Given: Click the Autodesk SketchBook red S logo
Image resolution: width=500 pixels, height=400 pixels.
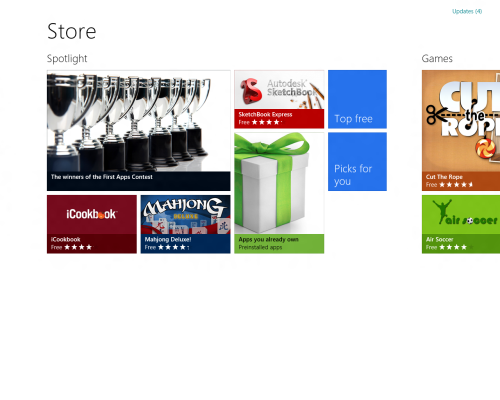Looking at the screenshot, I should click(251, 90).
